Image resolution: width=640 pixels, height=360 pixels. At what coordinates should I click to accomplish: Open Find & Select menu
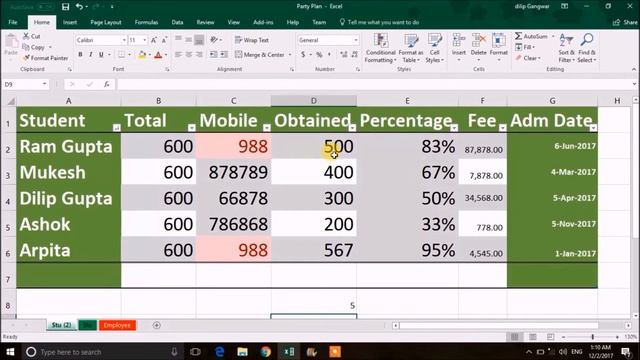tap(587, 48)
